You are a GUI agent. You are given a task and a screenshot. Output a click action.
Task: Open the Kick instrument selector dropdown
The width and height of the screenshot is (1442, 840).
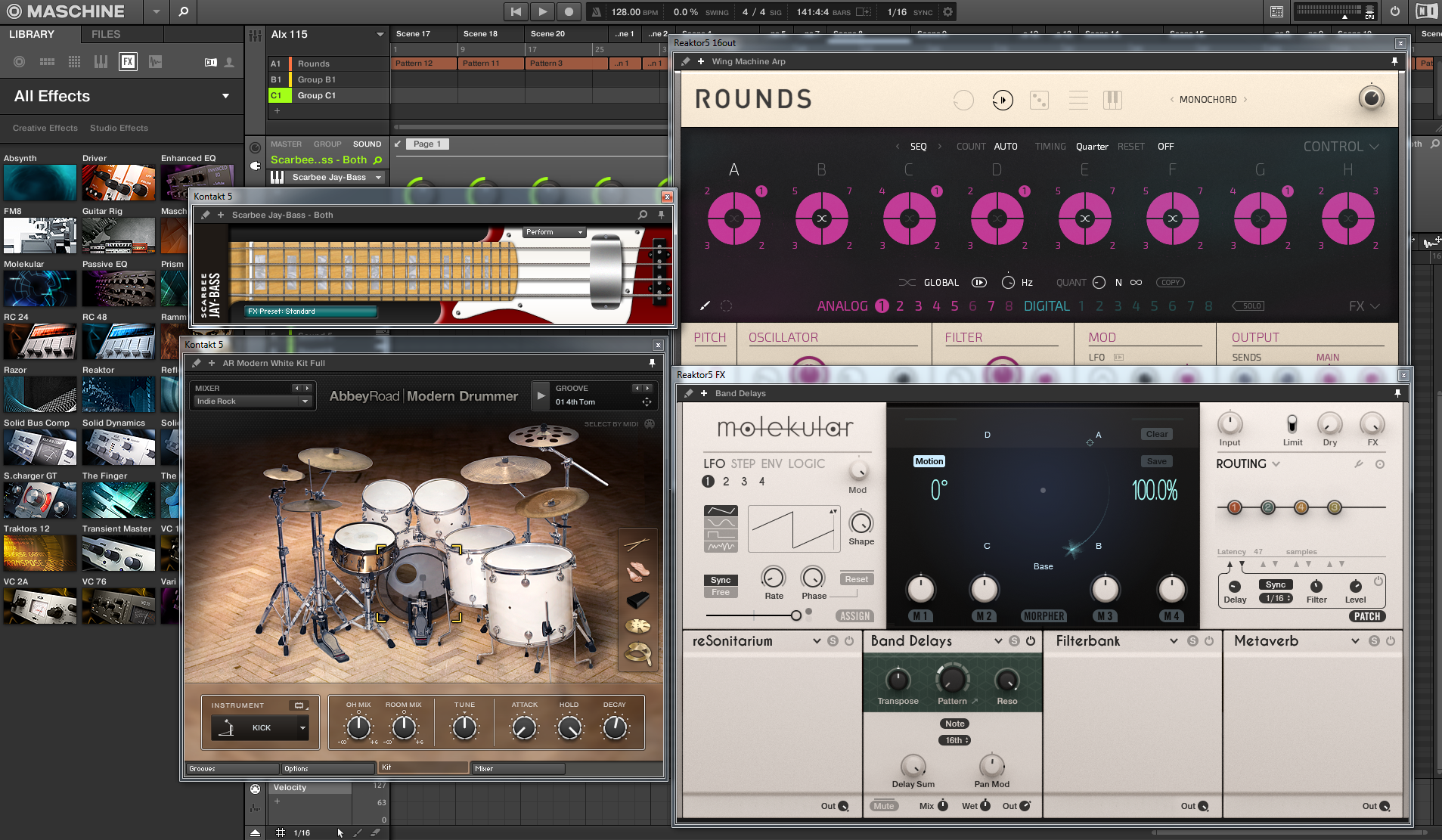pyautogui.click(x=302, y=728)
